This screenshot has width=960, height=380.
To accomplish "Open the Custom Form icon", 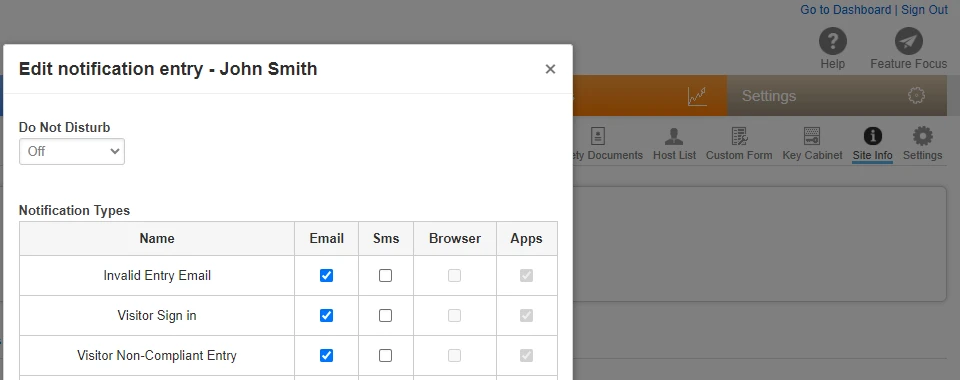I will tap(739, 136).
